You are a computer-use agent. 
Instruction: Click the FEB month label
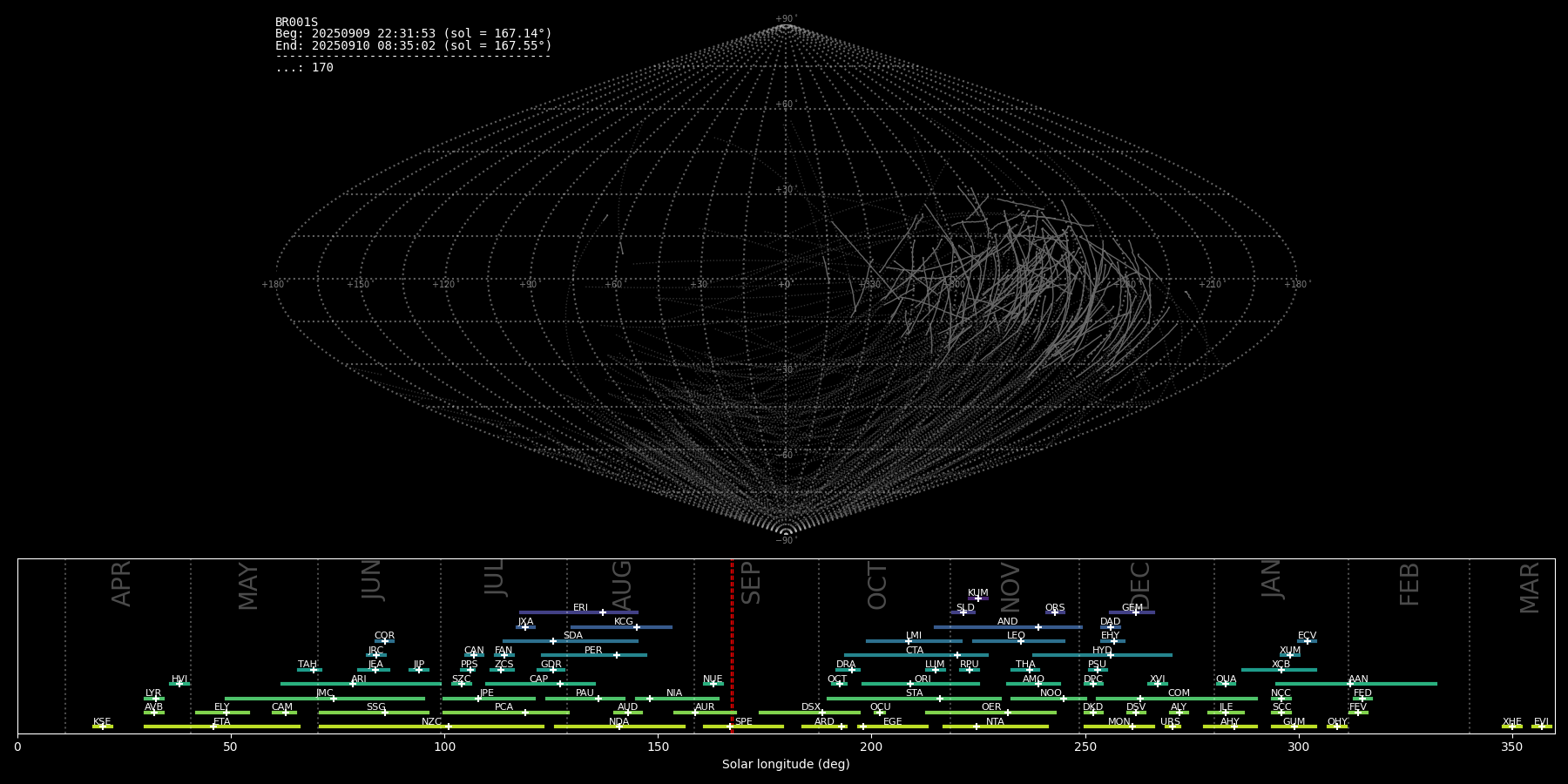(1409, 584)
